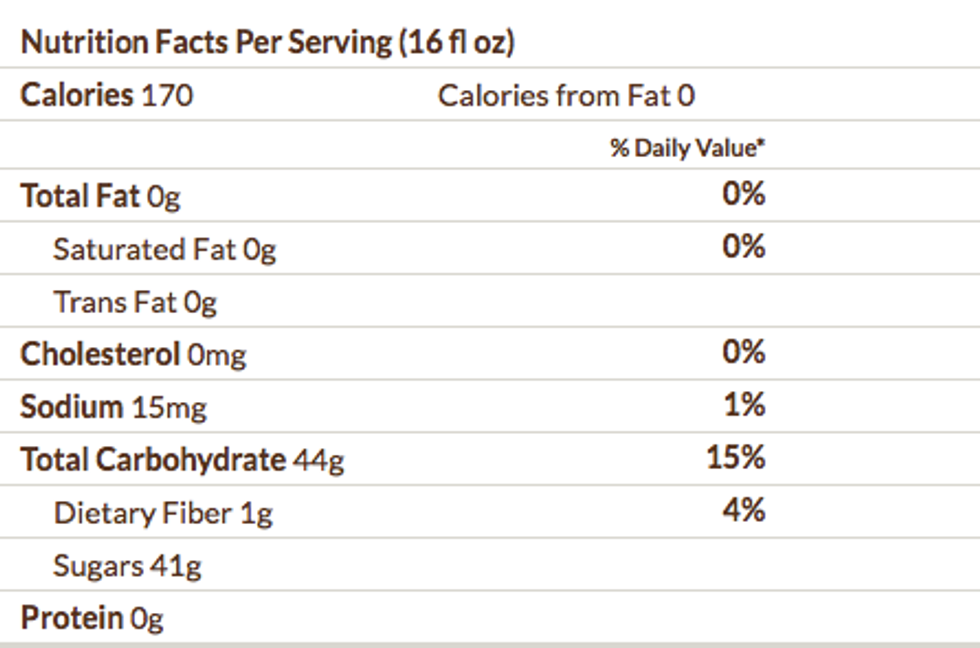The width and height of the screenshot is (980, 648).
Task: Select the Dietary Fiber 1g label
Action: click(163, 513)
